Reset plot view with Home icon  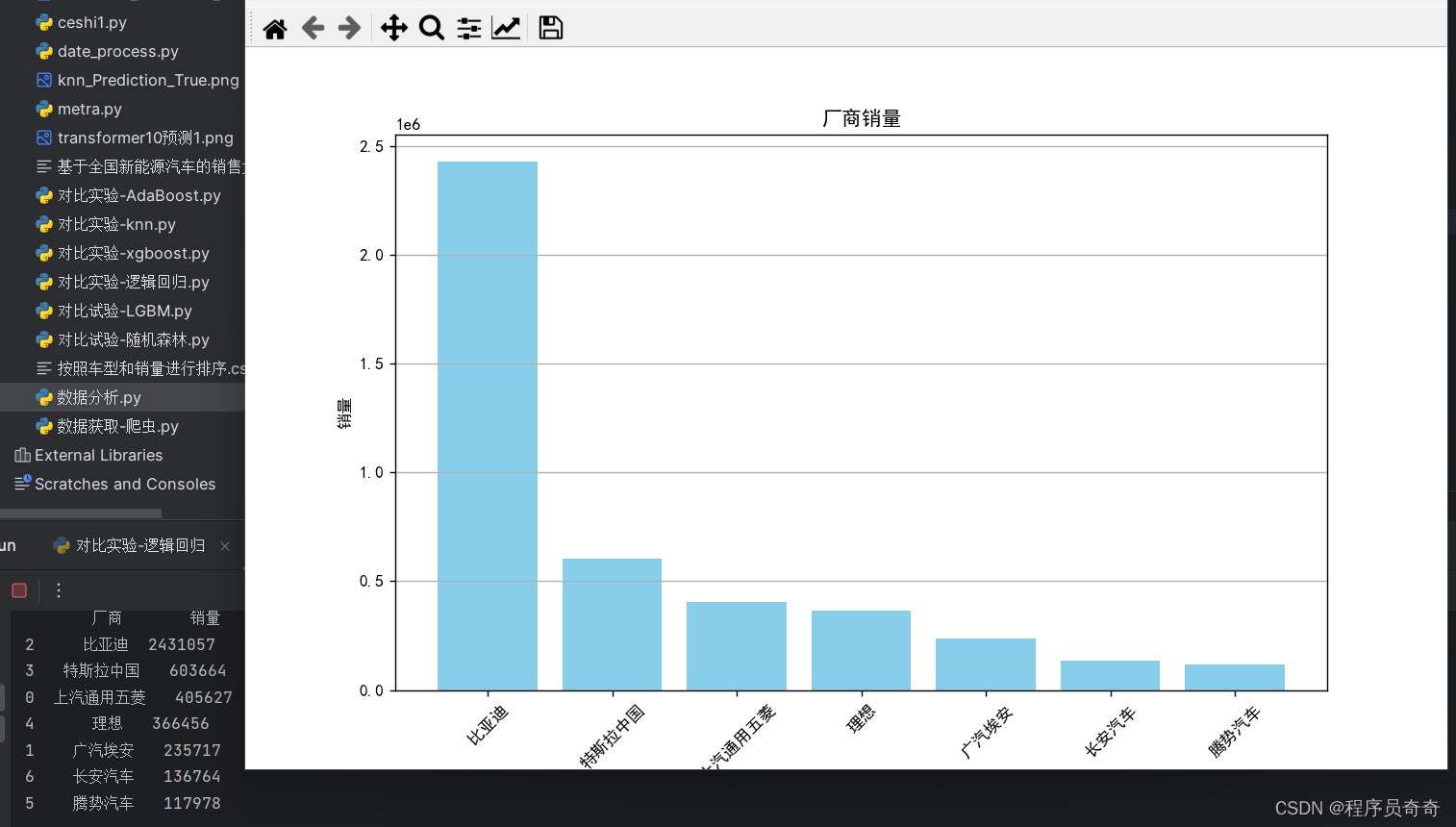coord(275,29)
